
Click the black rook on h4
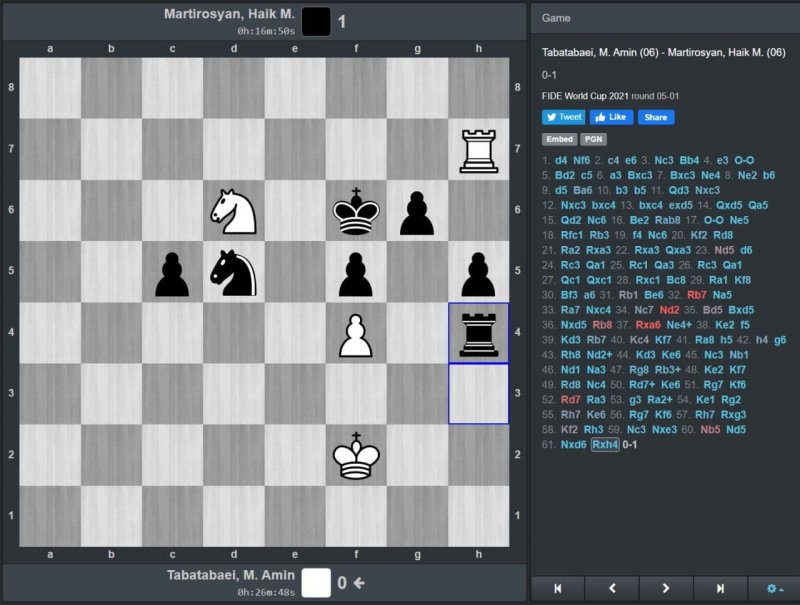pos(478,333)
